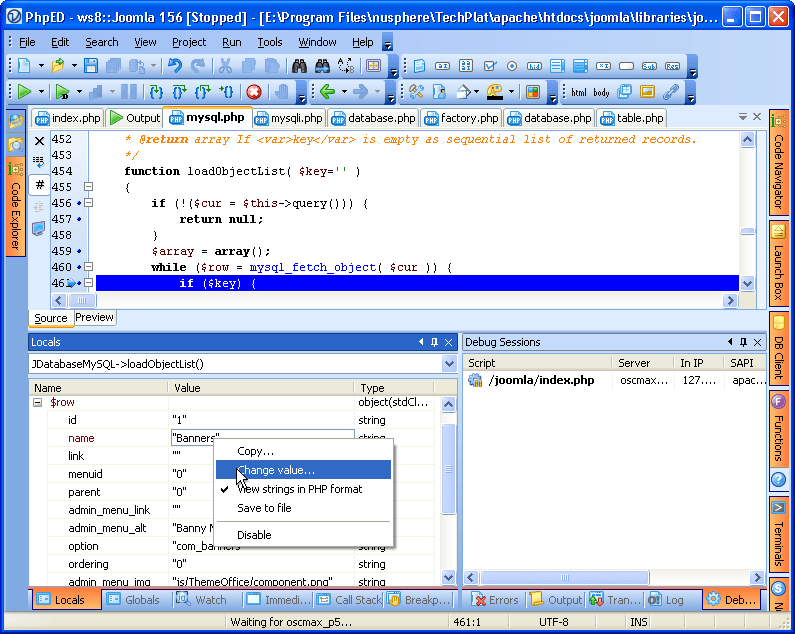
Task: Open the Code Navigator side panel
Action: coord(778,162)
